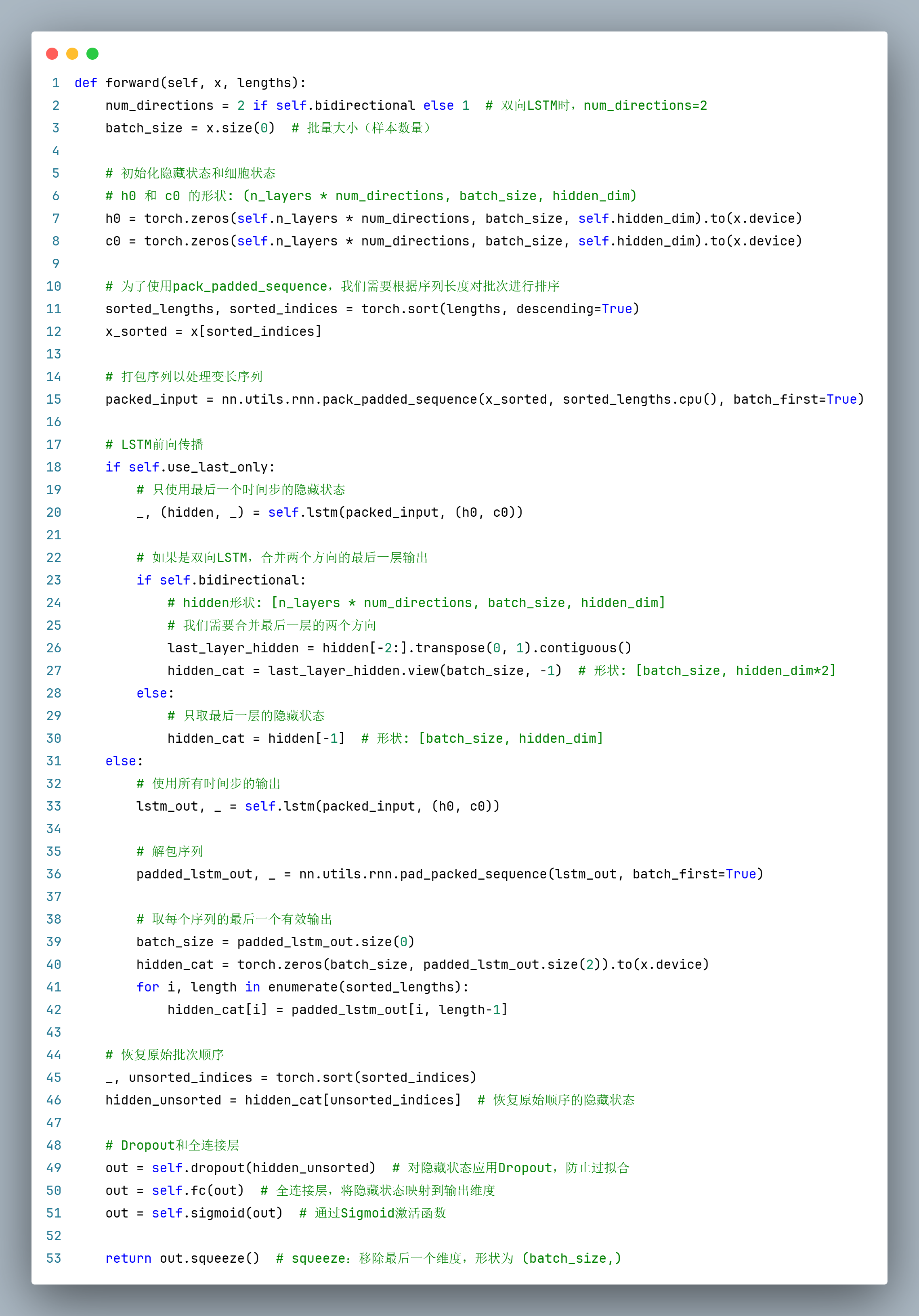
Task: Click 'x_sorted' variable on line 12
Action: pos(136,332)
